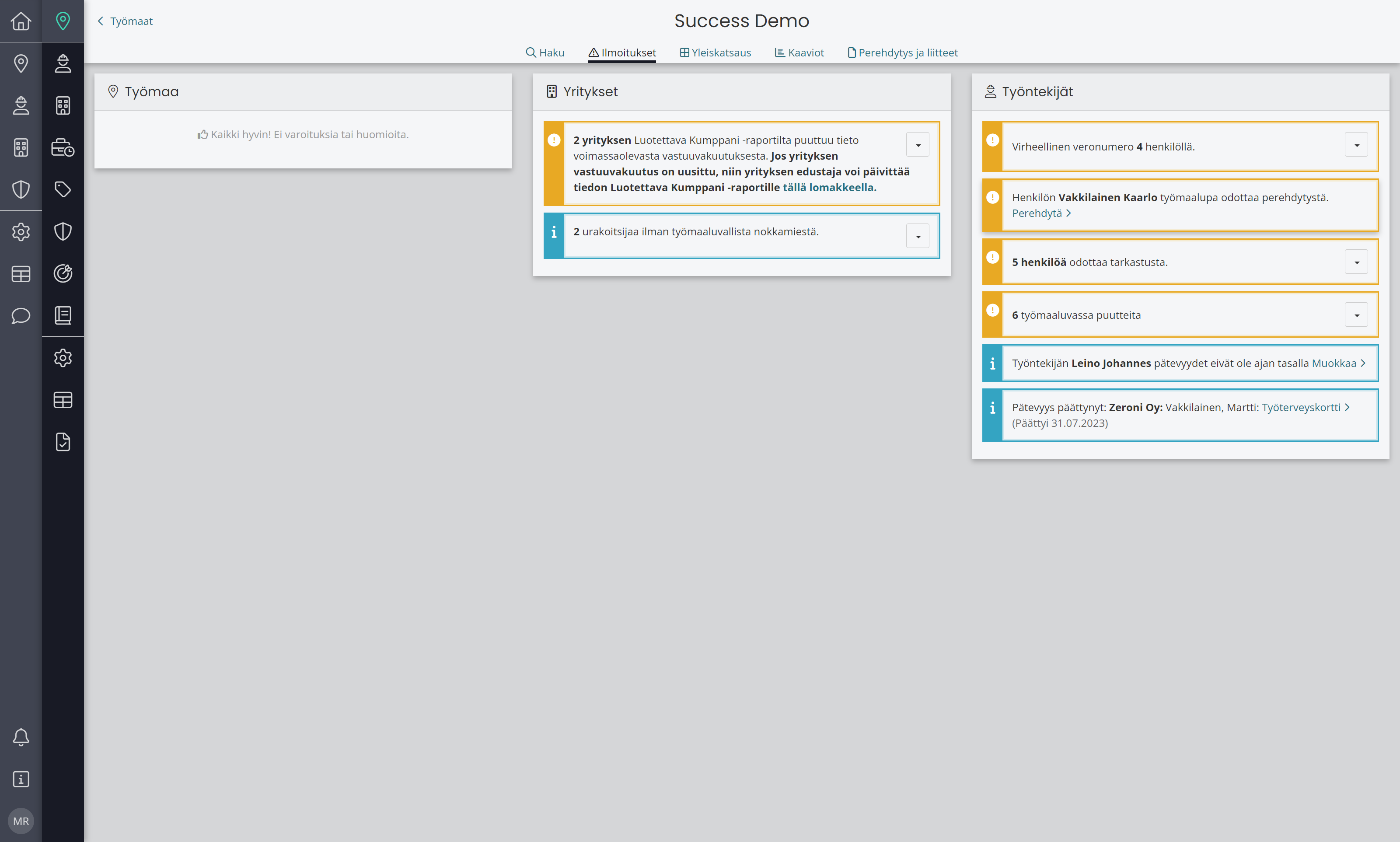Open the newspaper log icon
1400x842 pixels.
pyautogui.click(x=63, y=315)
